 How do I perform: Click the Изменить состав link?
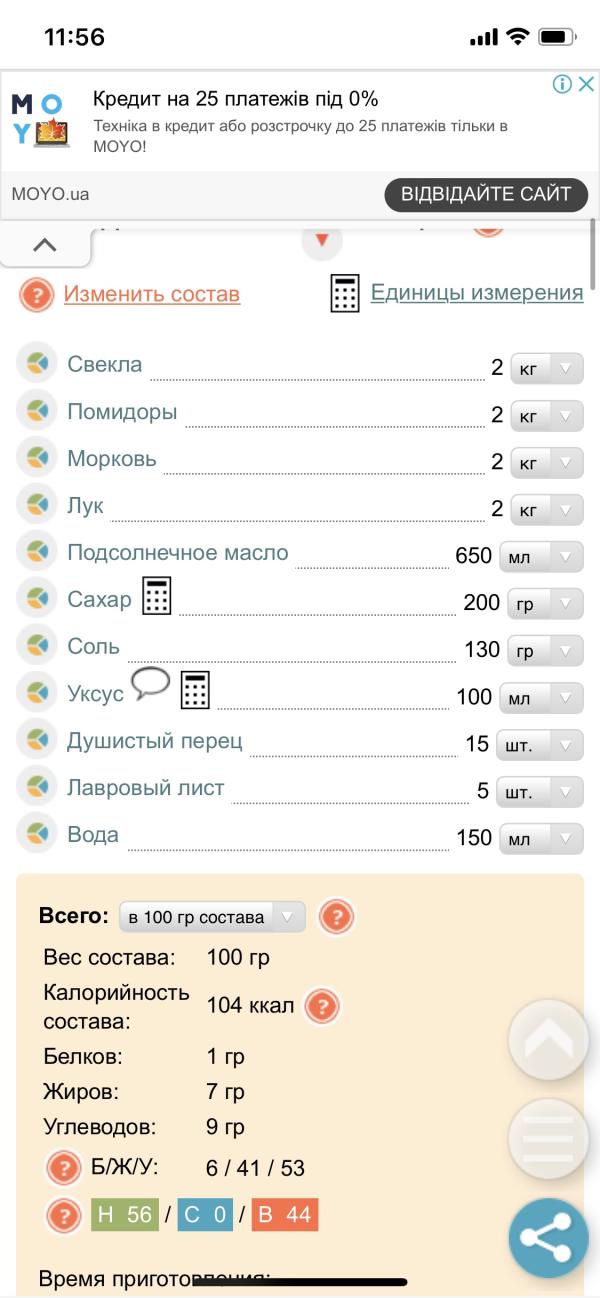(152, 294)
